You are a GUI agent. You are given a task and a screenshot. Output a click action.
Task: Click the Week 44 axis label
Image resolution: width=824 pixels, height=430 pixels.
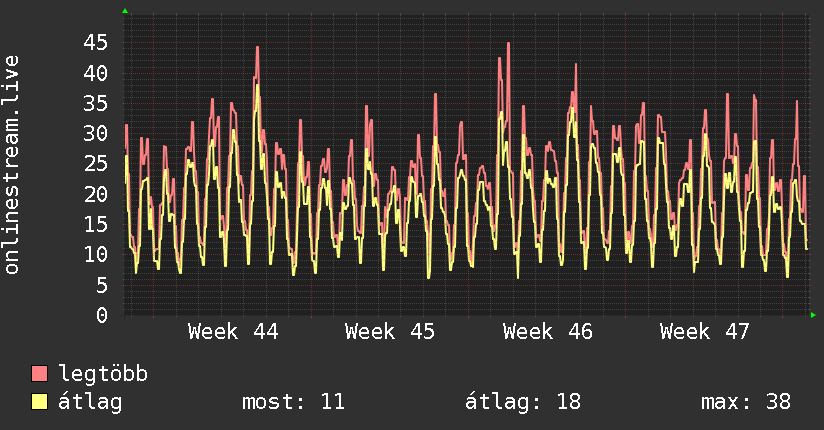point(233,332)
